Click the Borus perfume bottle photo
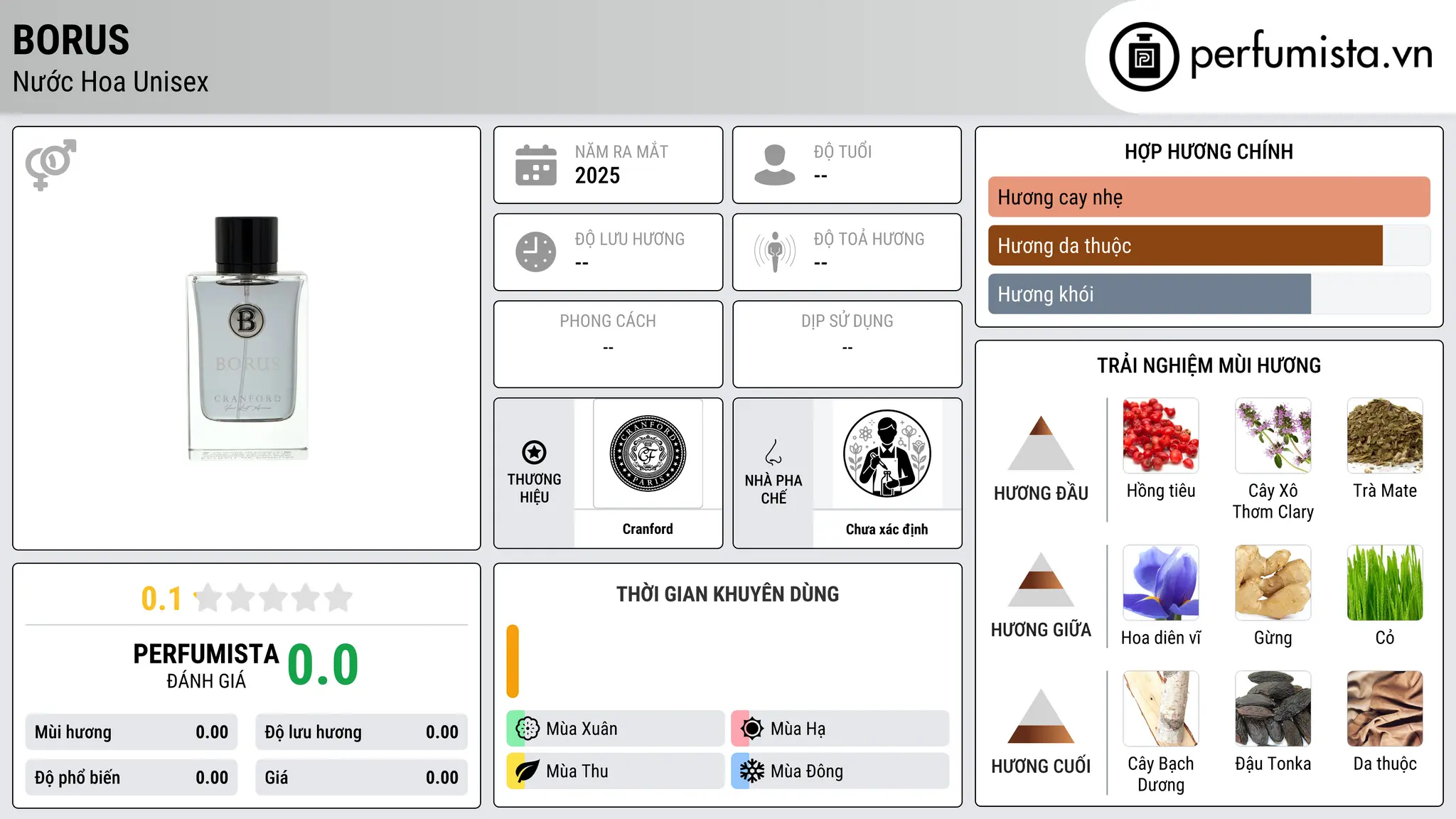The height and width of the screenshot is (819, 1456). 247,338
